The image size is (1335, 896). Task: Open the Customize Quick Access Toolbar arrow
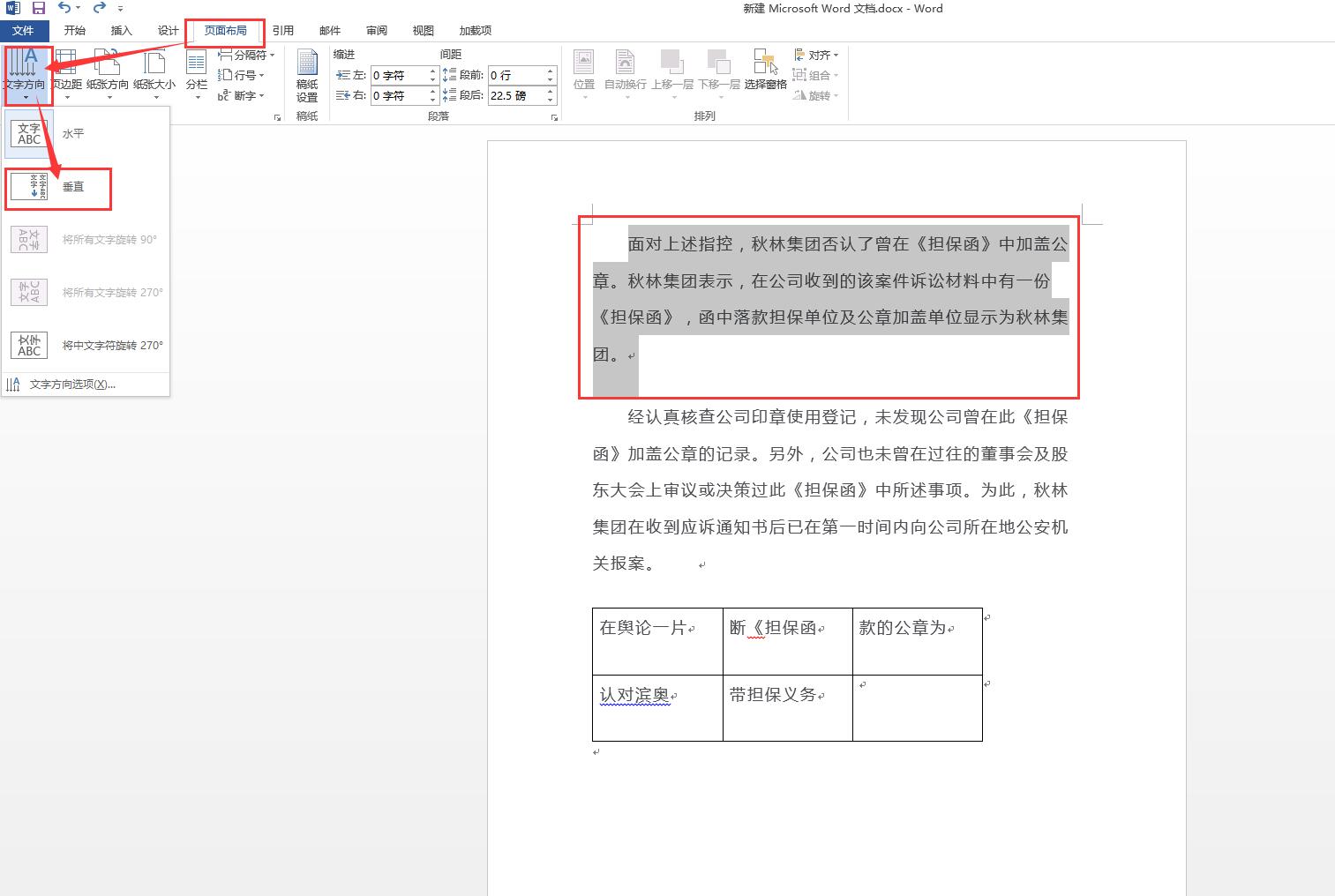[x=120, y=9]
